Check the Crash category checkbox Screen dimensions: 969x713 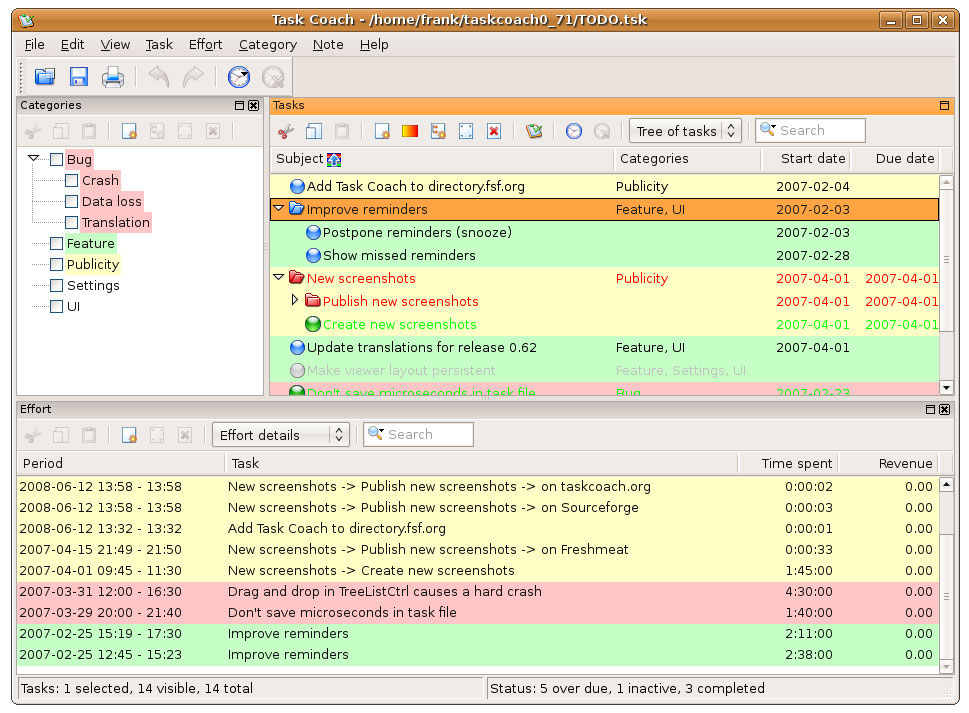pyautogui.click(x=72, y=180)
